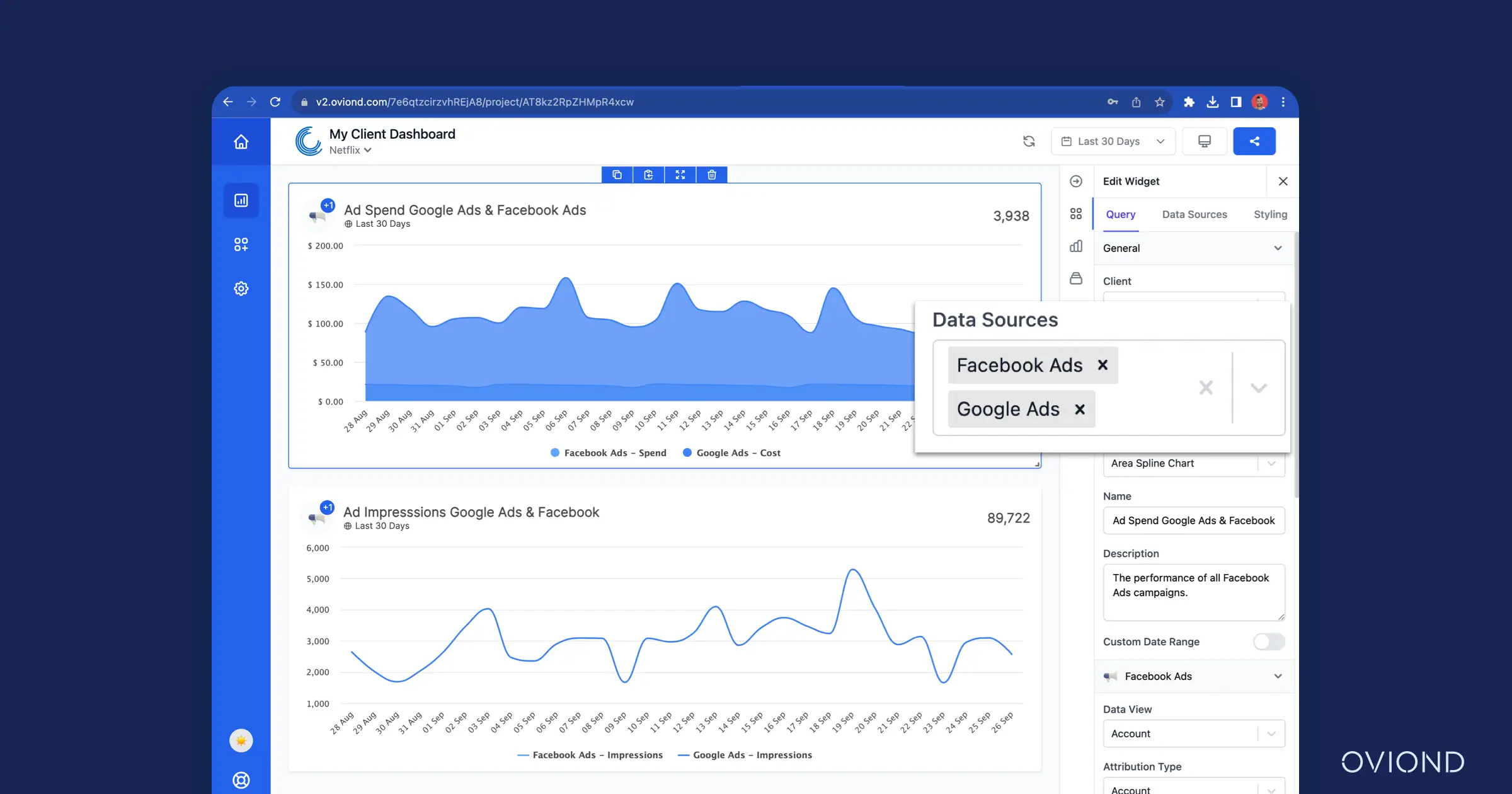Open browser downloads icon
1512x794 pixels.
coord(1212,102)
